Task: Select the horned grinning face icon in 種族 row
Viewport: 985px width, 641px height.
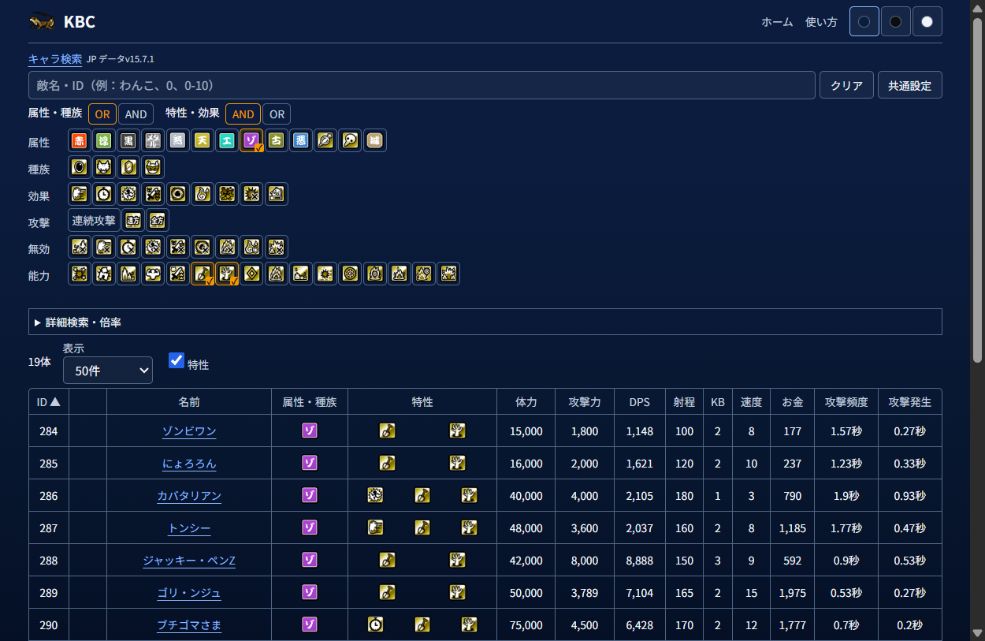Action: tap(153, 167)
